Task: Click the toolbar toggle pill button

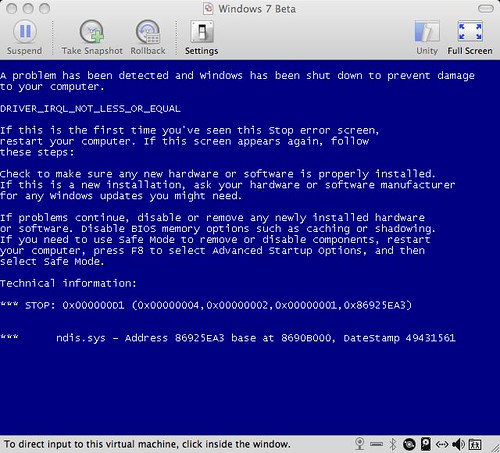Action: (x=486, y=8)
